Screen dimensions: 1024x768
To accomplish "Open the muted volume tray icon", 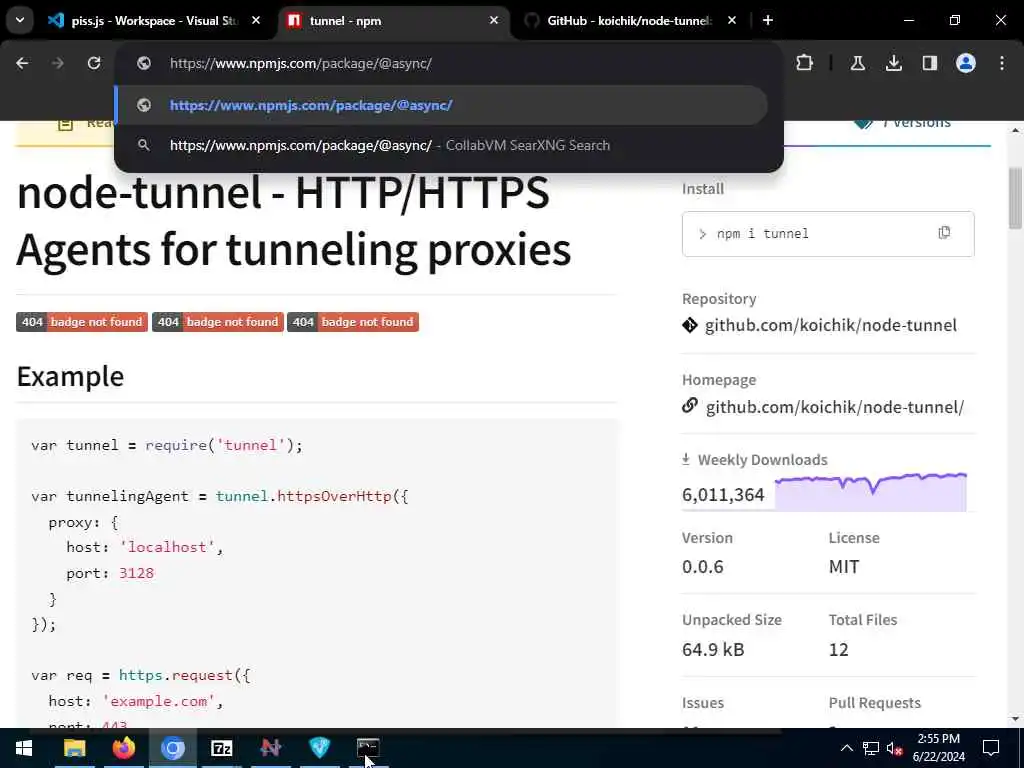I will (x=894, y=748).
